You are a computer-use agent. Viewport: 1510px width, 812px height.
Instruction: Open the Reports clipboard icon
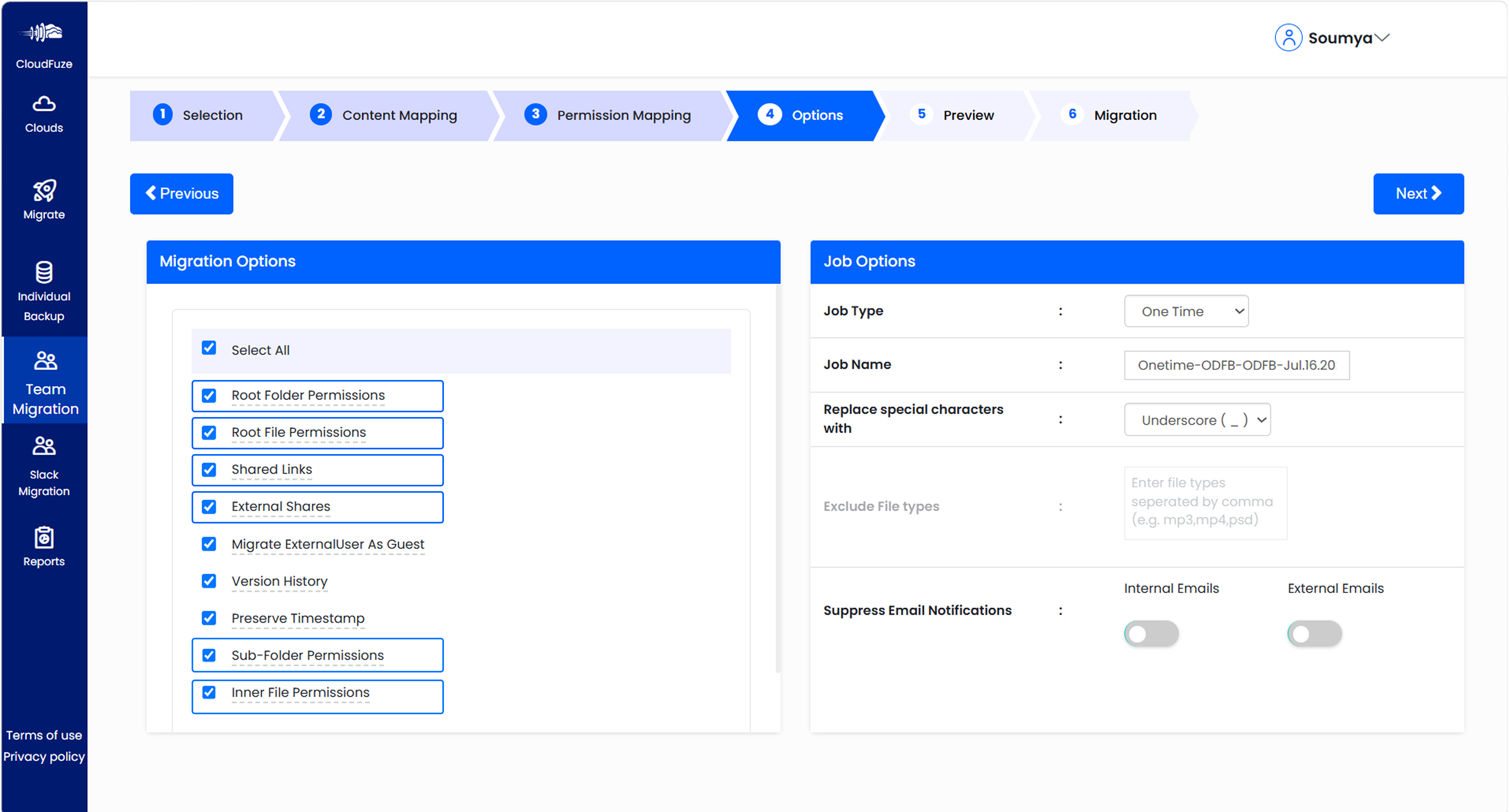(44, 537)
